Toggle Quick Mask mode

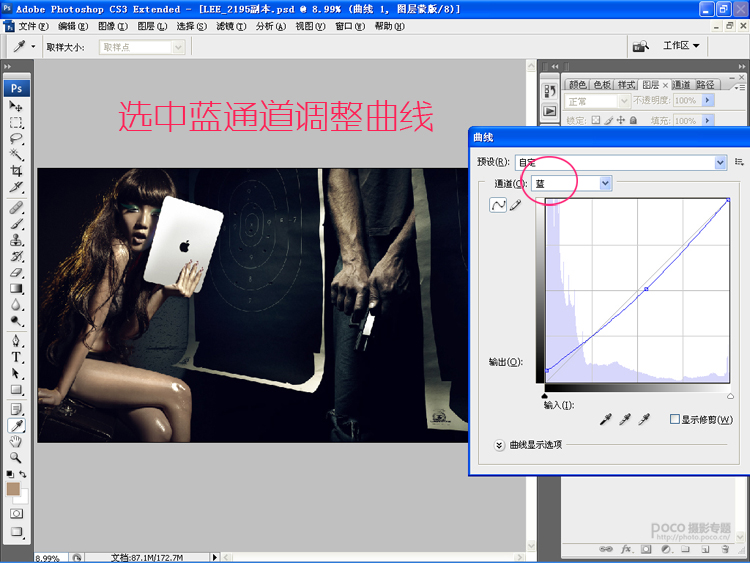coord(16,514)
